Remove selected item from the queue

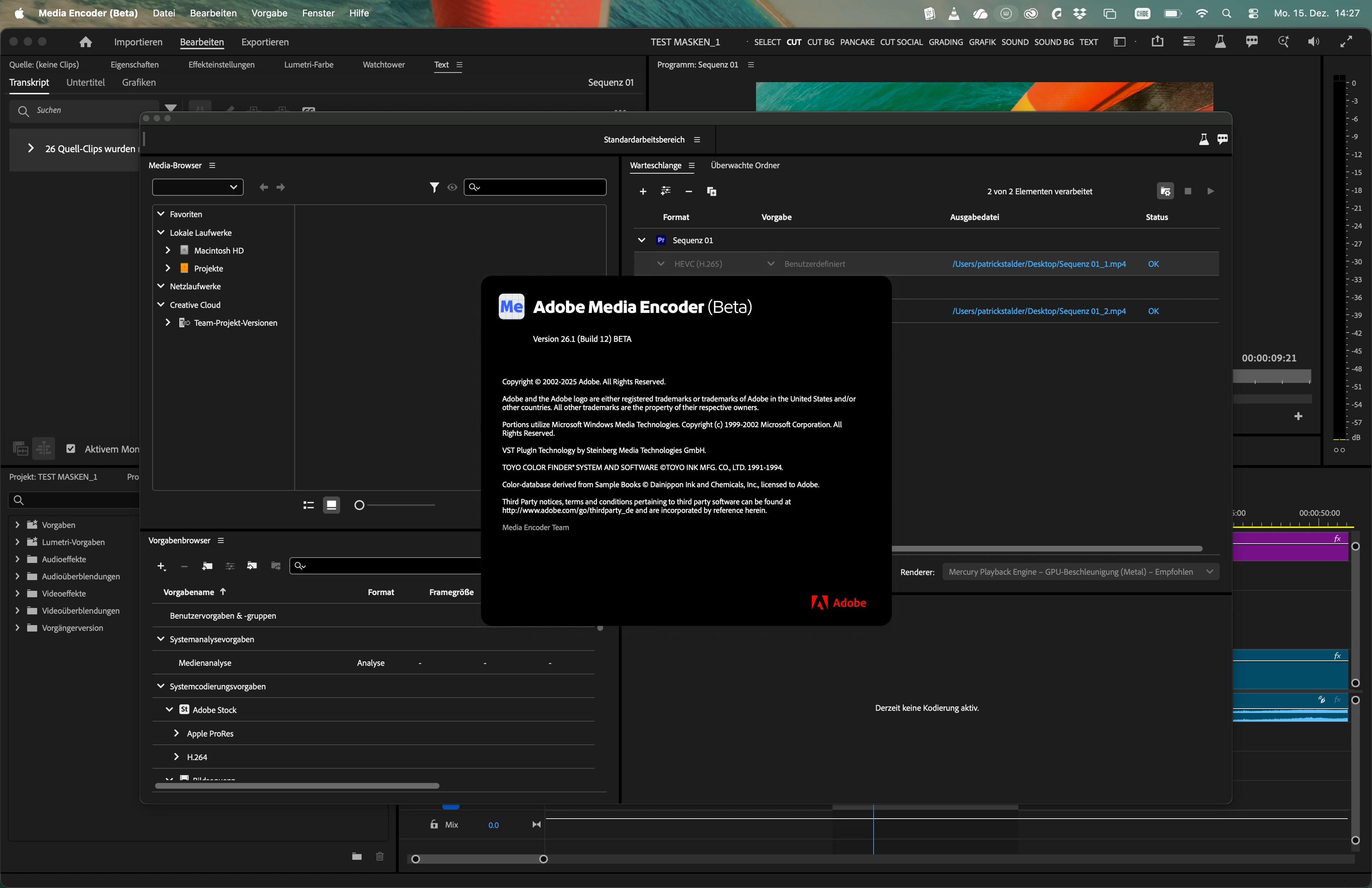tap(688, 191)
